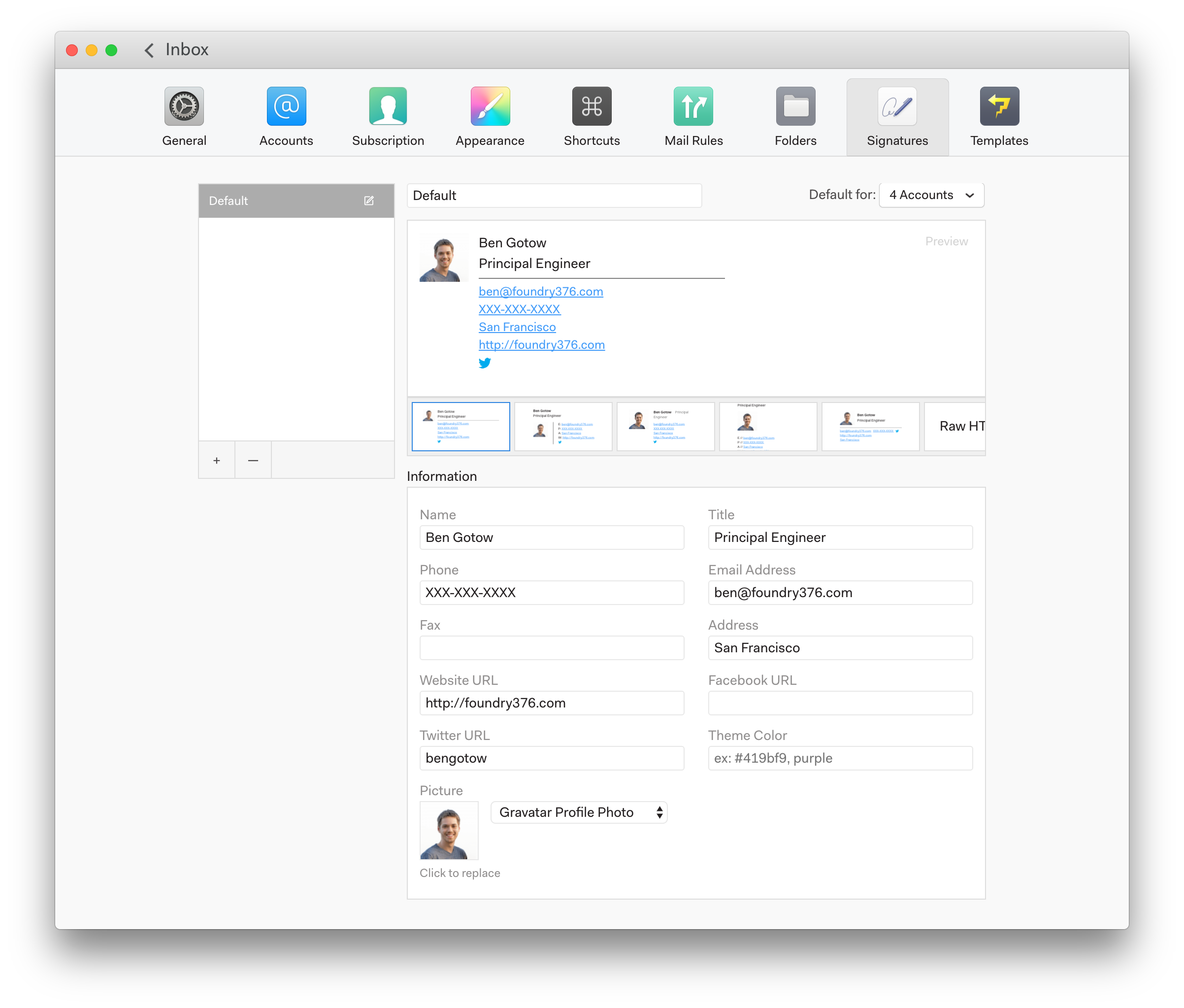
Task: Click the Twitter bird icon in preview
Action: click(484, 363)
